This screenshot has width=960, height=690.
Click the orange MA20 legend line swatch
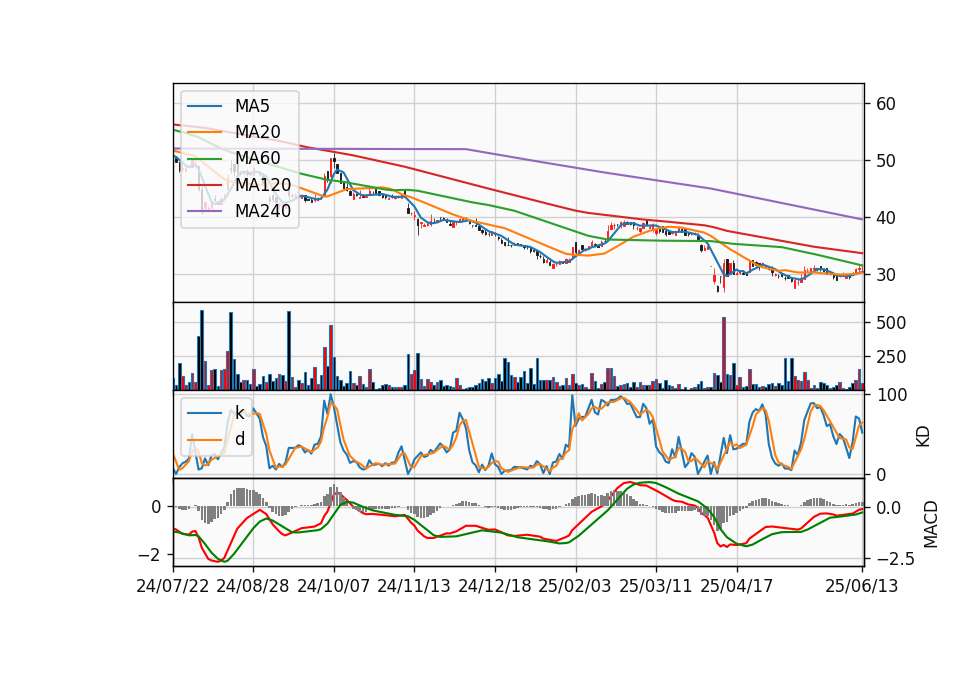pyautogui.click(x=204, y=132)
